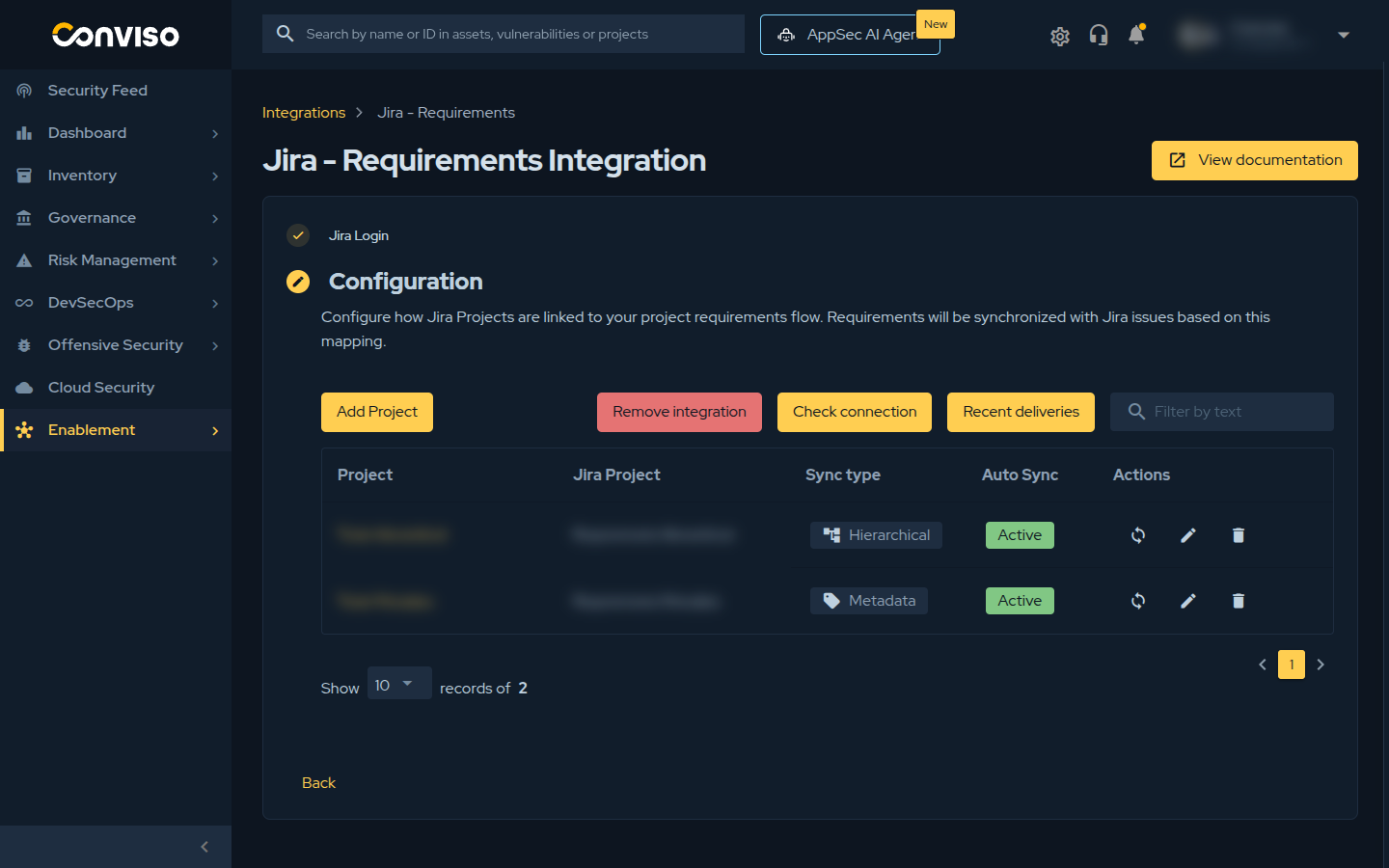Click Check connection button

click(855, 412)
